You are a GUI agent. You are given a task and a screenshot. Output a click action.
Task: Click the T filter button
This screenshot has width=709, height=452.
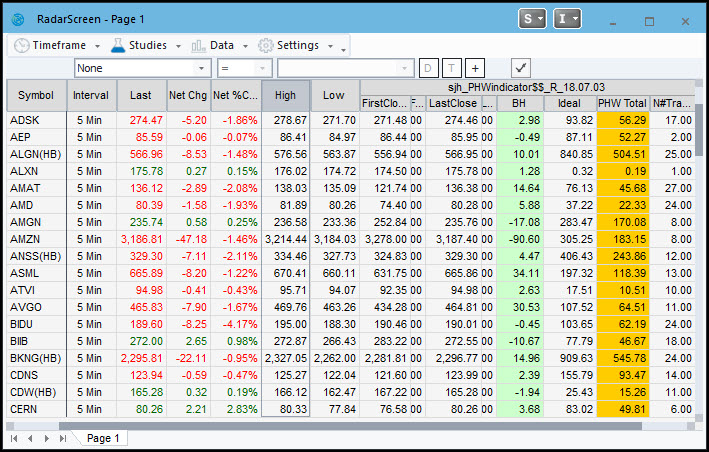(x=451, y=68)
